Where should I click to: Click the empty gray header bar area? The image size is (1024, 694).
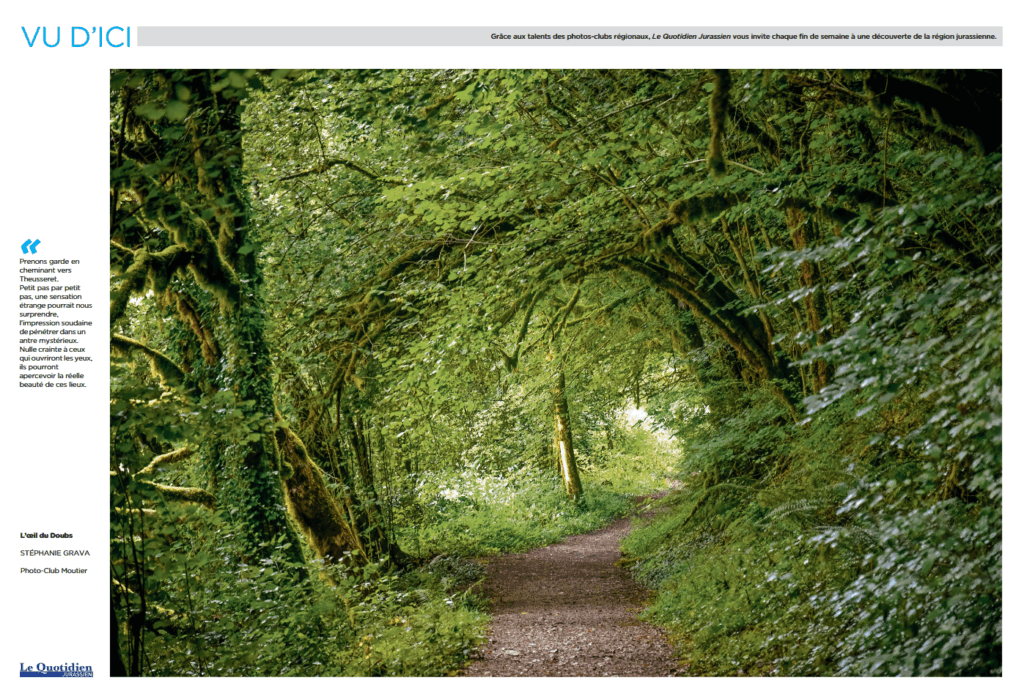(300, 37)
